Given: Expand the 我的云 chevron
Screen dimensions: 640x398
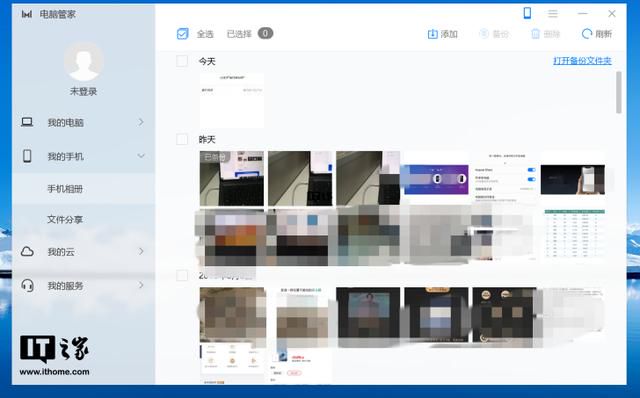Looking at the screenshot, I should [141, 251].
